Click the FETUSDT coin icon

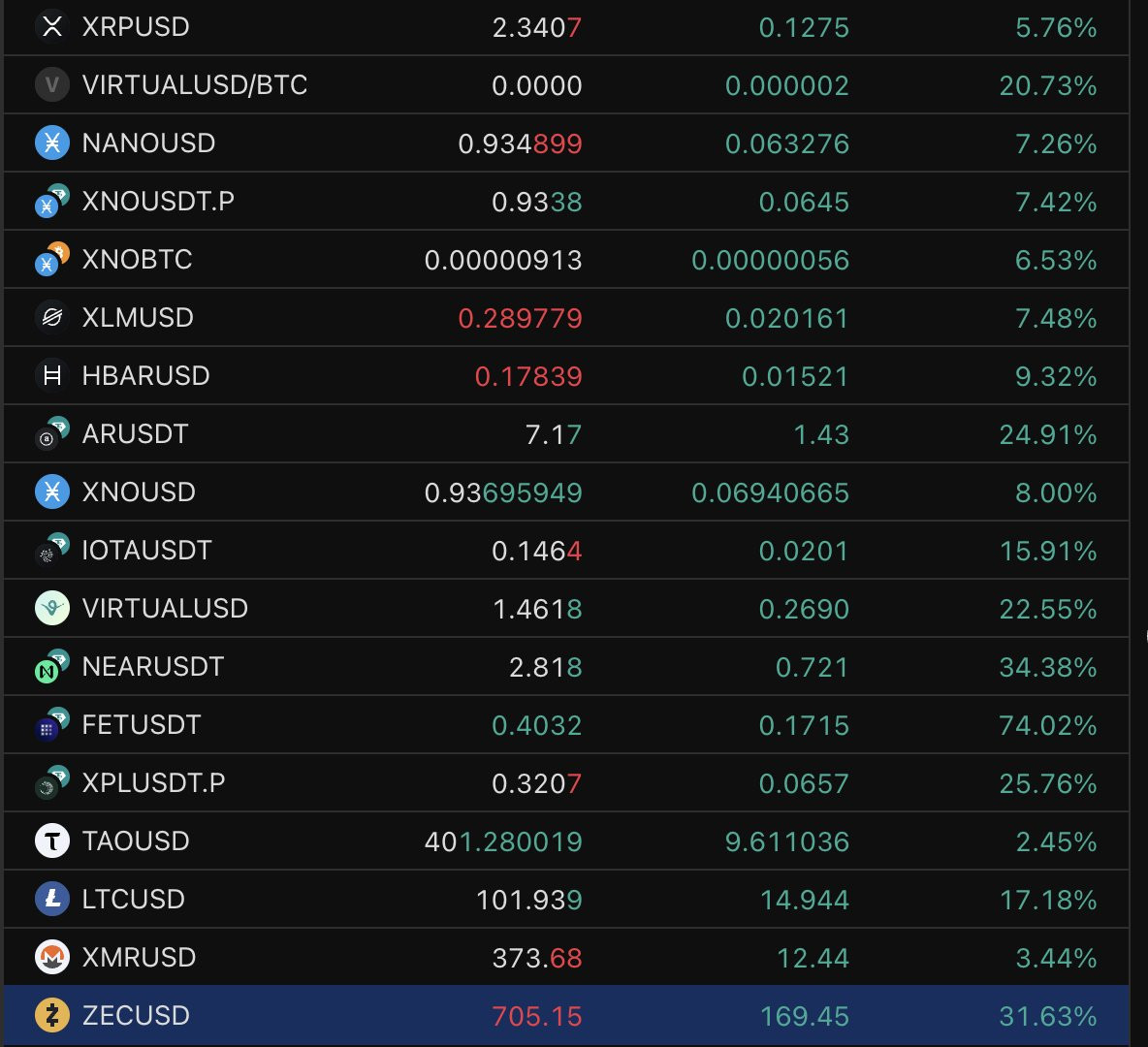point(52,725)
